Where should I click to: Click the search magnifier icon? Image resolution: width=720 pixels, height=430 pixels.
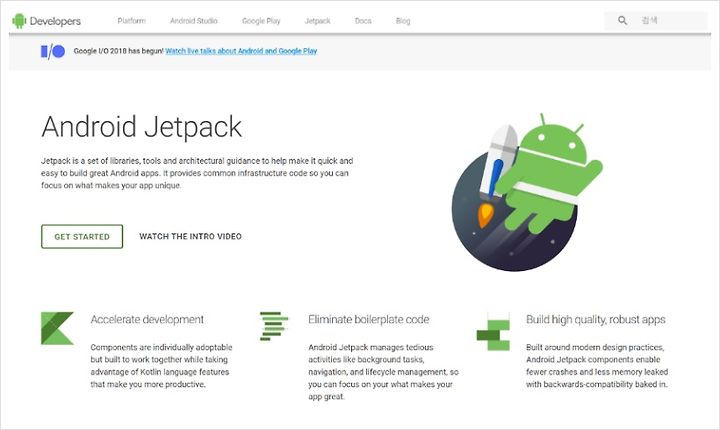click(x=622, y=21)
